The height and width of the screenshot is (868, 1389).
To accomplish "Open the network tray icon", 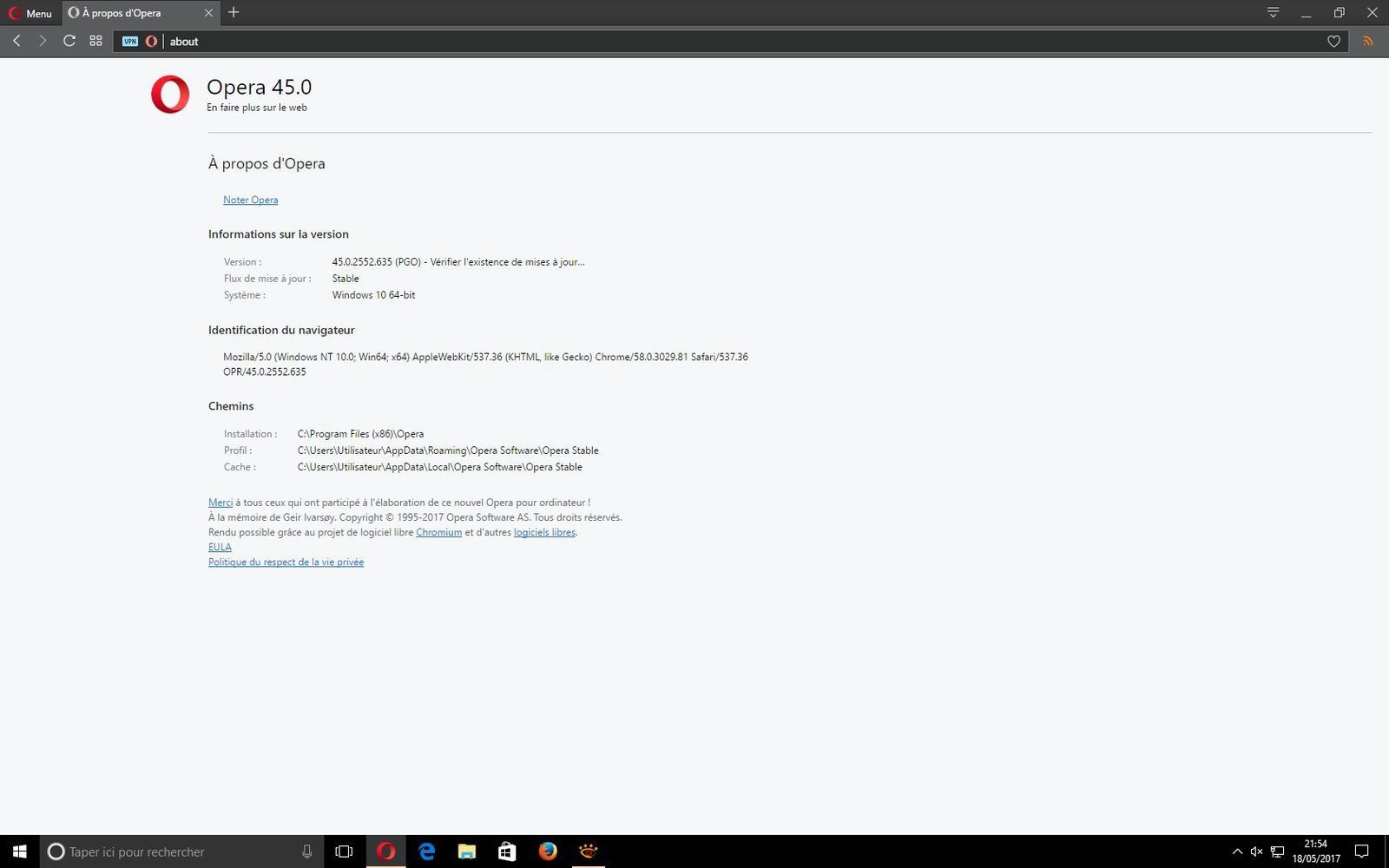I will pyautogui.click(x=1277, y=852).
